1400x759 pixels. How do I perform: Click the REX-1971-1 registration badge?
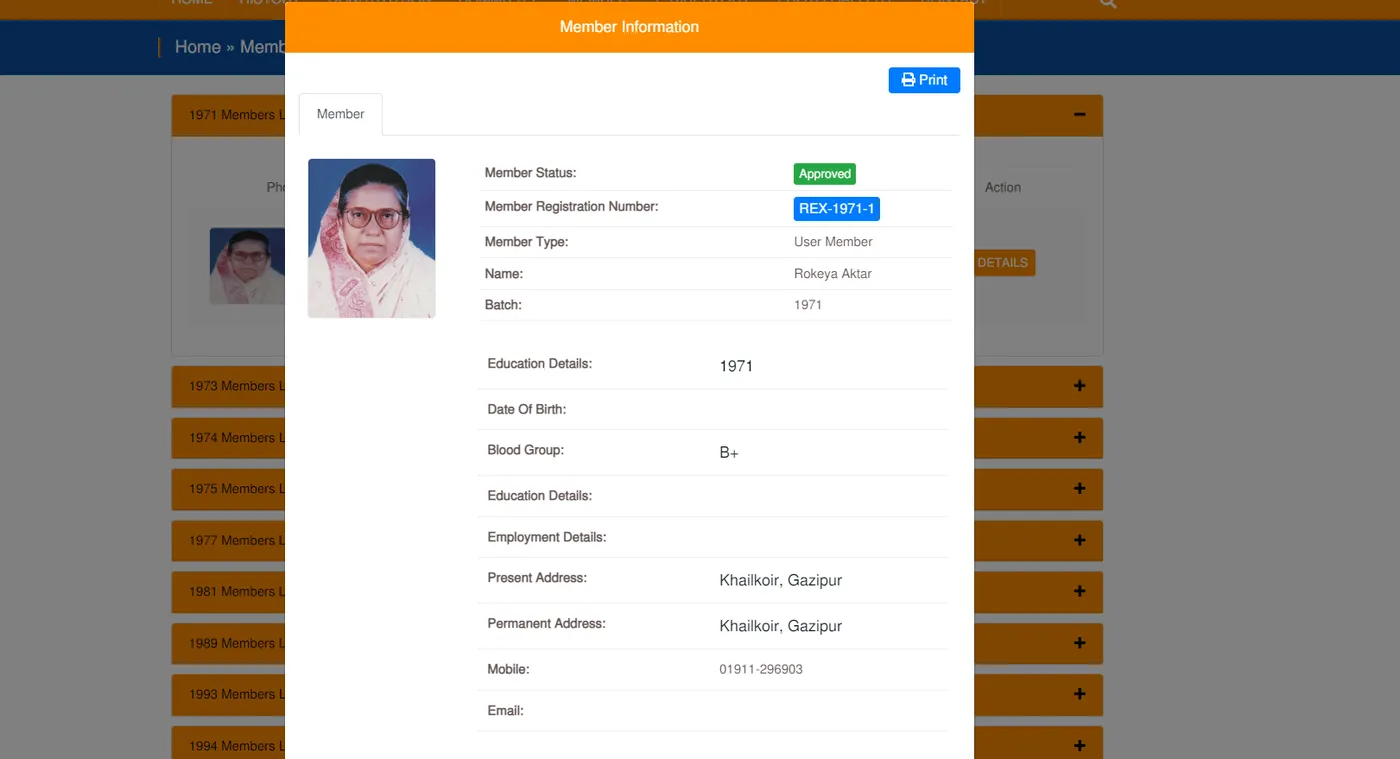836,209
